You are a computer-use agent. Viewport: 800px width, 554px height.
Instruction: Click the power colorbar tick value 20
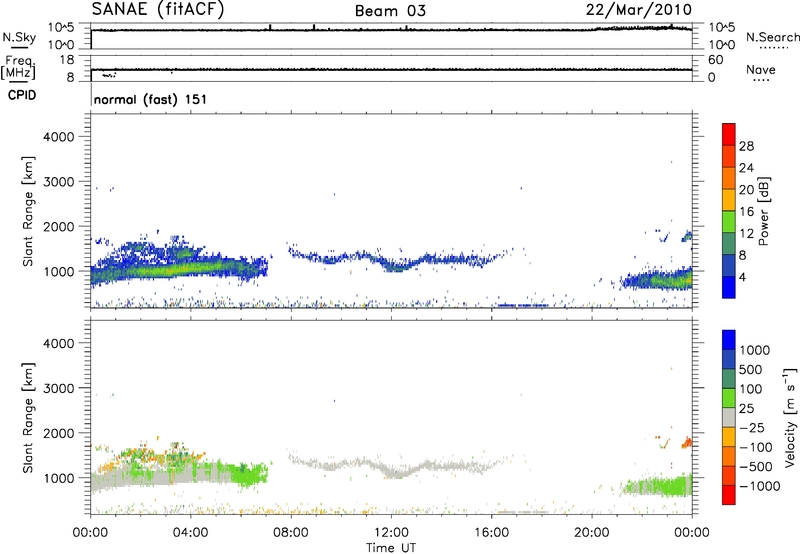746,190
